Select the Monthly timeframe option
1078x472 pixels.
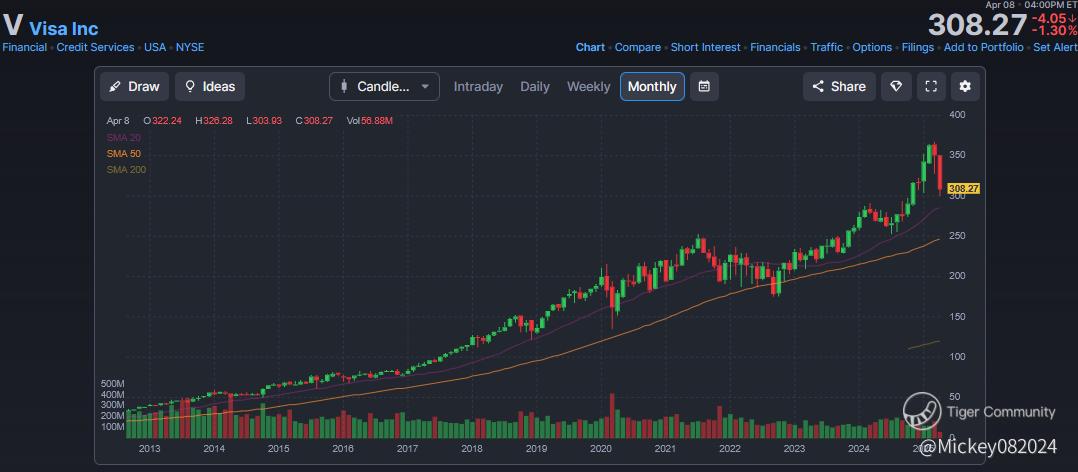pos(652,87)
